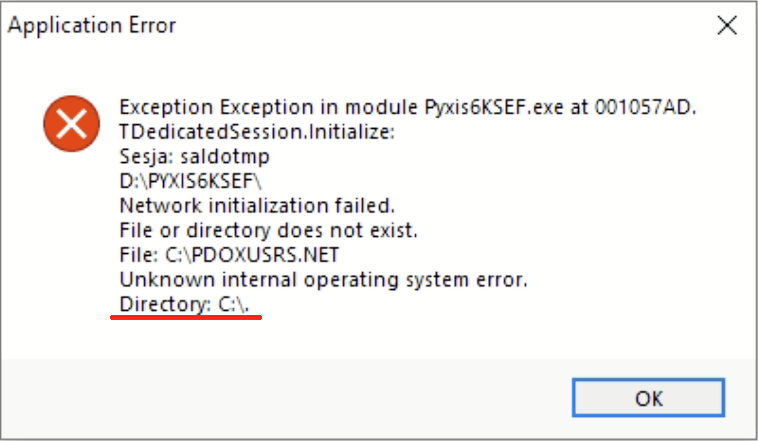
Task: Click the red underline below Directory
Action: 185,317
